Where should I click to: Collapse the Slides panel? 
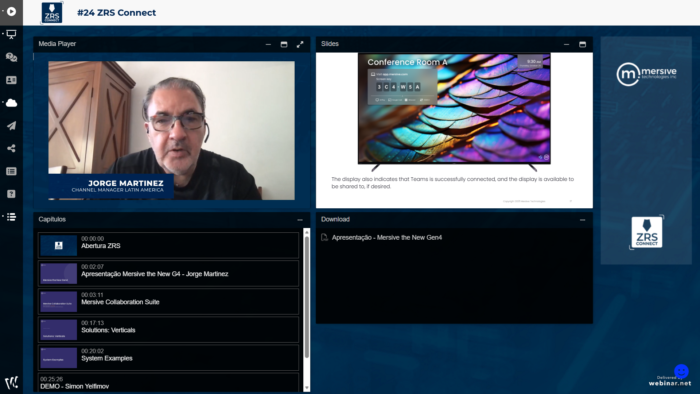point(567,44)
